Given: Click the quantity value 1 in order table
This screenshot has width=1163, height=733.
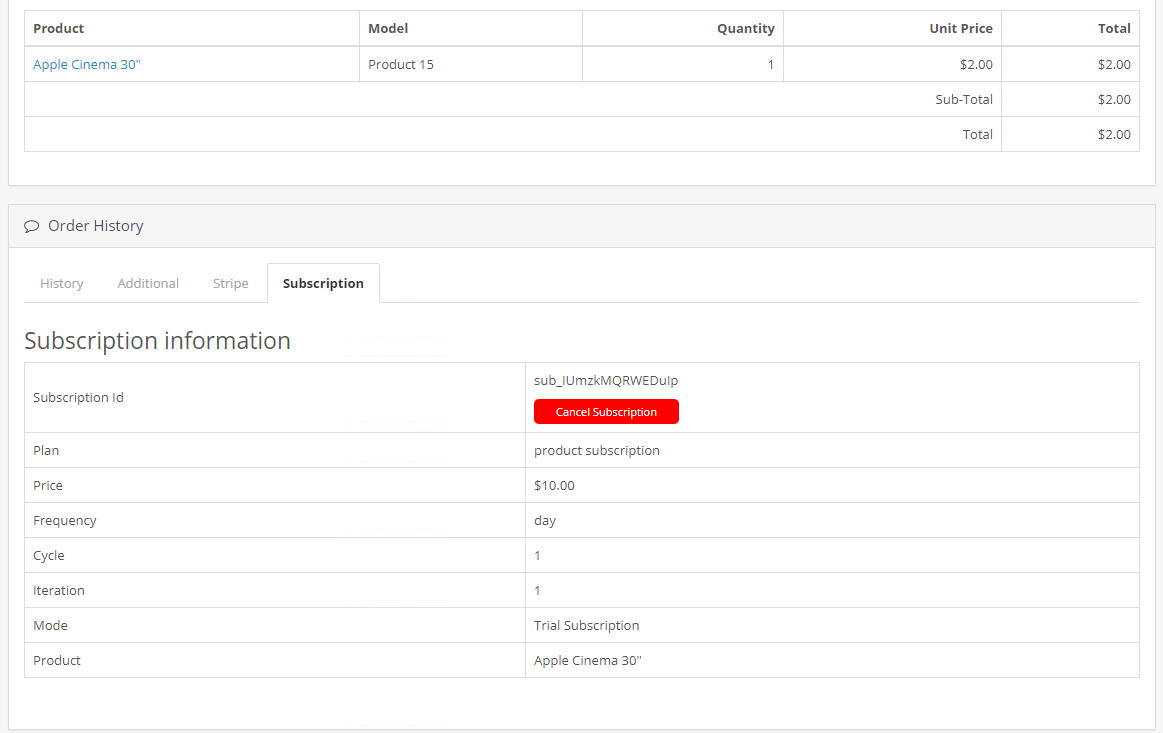Looking at the screenshot, I should (771, 65).
